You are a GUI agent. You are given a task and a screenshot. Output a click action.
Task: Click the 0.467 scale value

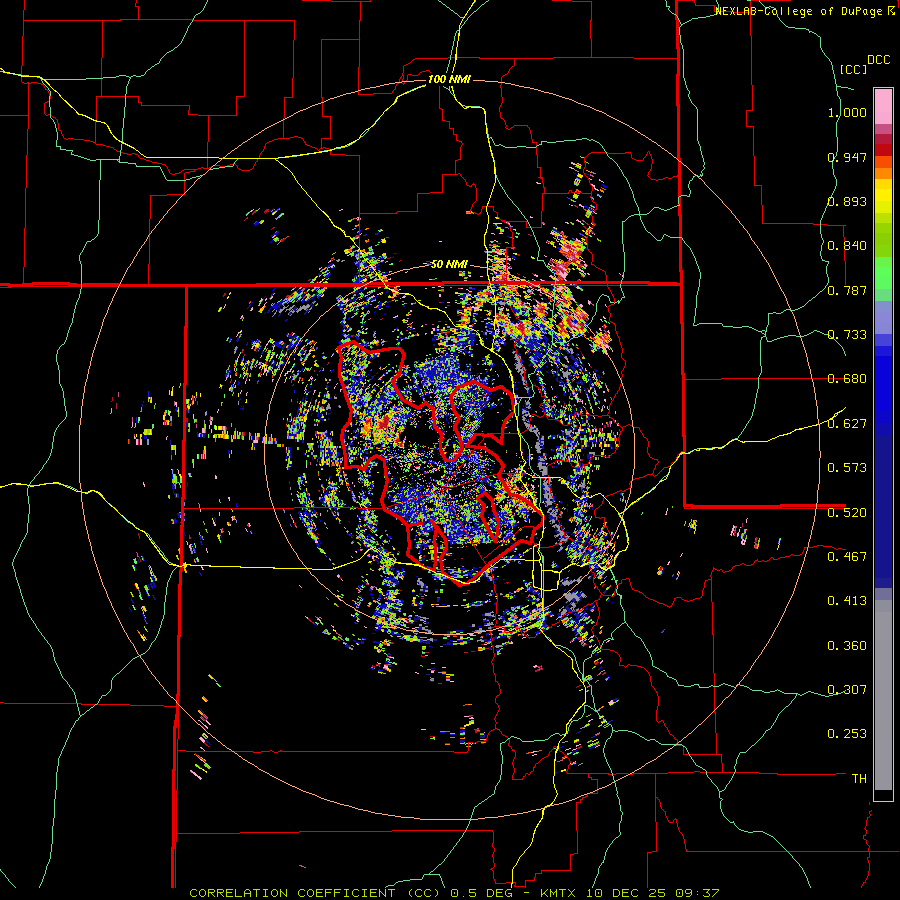[847, 557]
